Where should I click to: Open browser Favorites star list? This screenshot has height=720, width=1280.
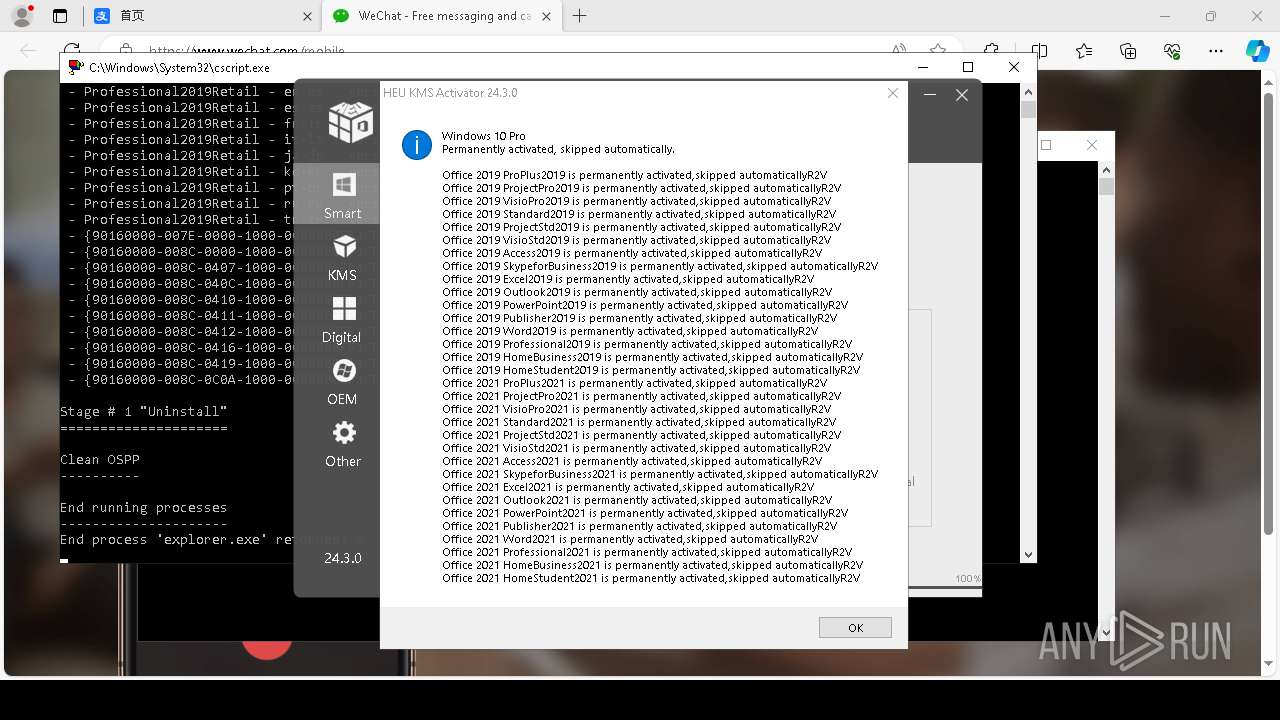pyautogui.click(x=1084, y=51)
